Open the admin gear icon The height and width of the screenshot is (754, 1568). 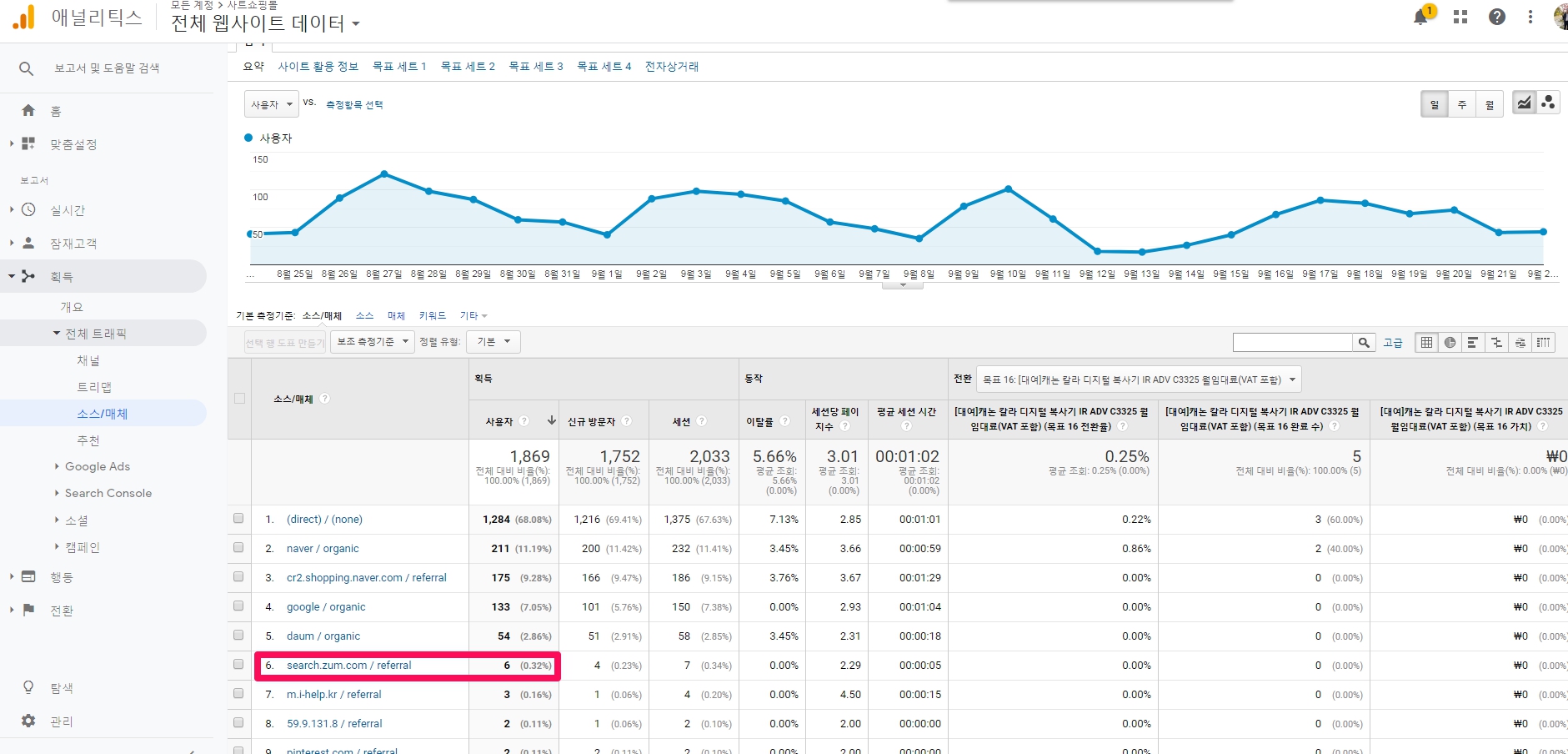tap(28, 721)
